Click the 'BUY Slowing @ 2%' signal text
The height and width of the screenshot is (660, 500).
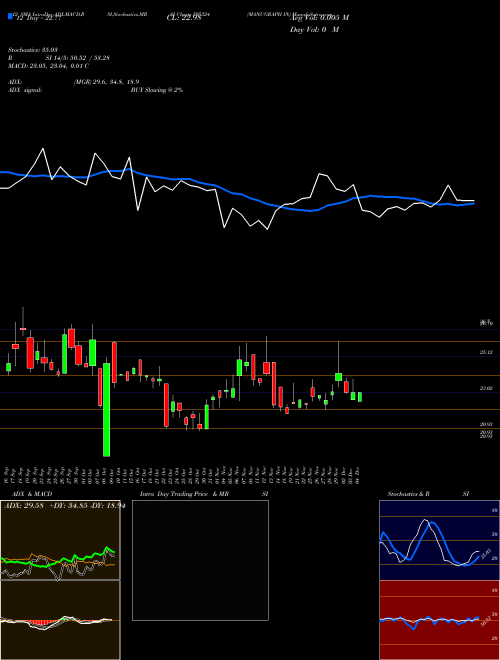(157, 90)
